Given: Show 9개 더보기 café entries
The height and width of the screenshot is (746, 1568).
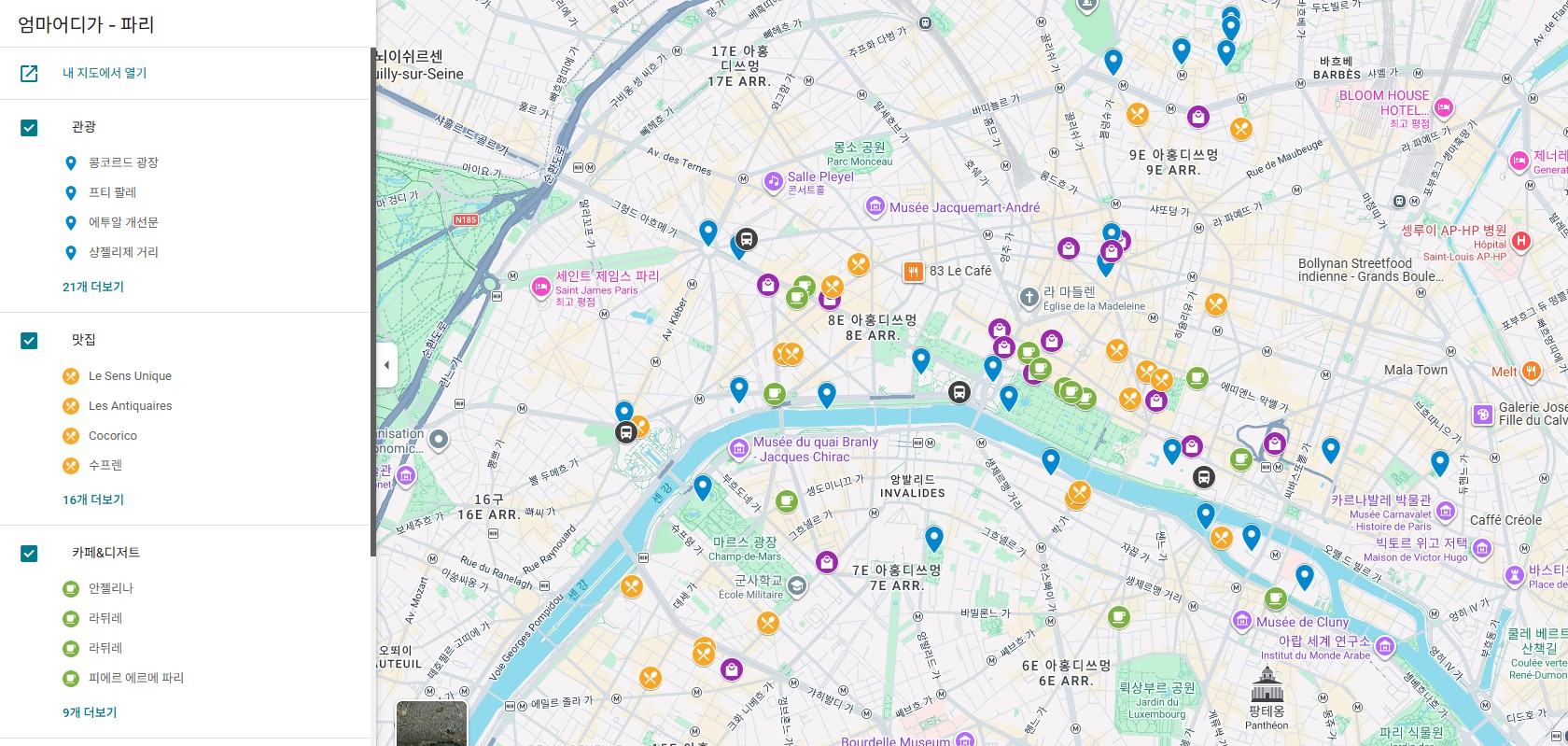Looking at the screenshot, I should coord(90,712).
